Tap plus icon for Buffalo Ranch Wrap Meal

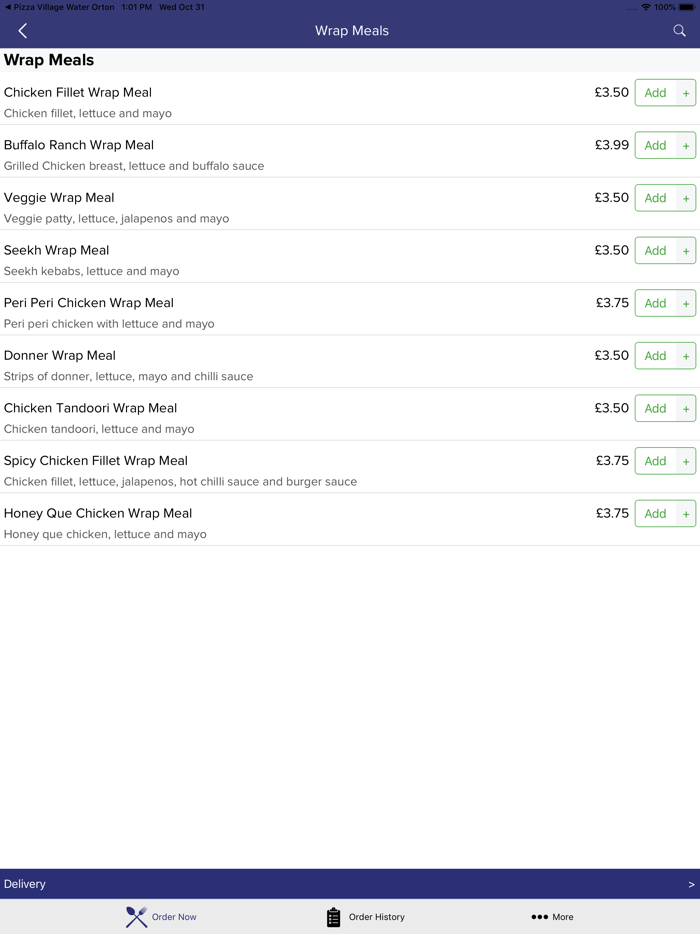(686, 146)
